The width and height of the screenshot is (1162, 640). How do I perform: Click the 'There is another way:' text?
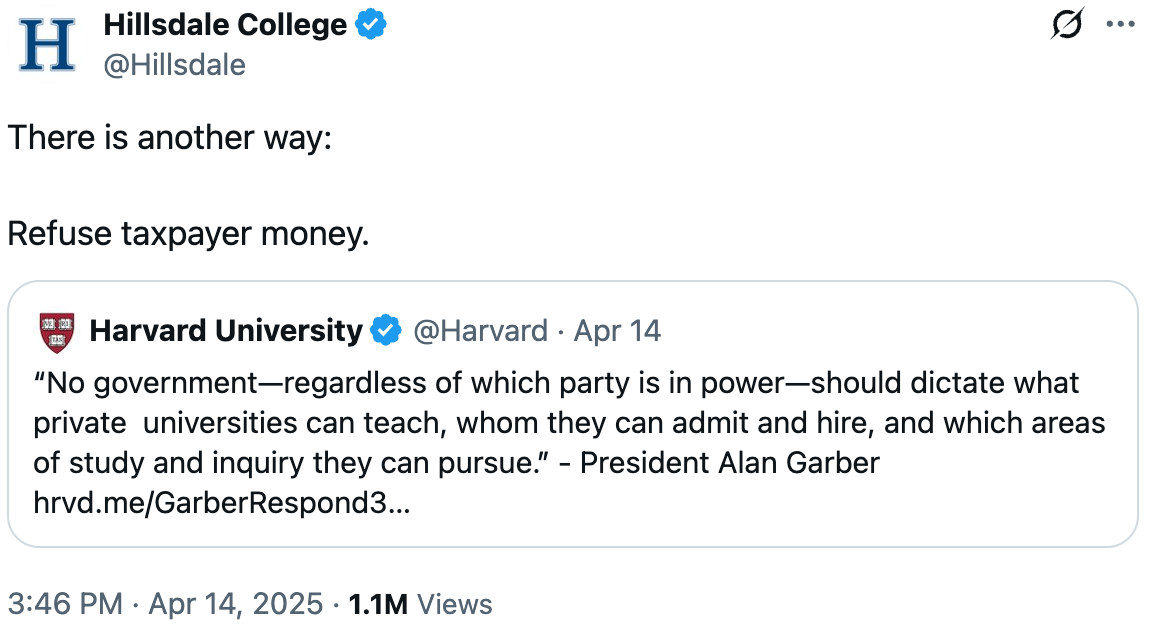click(x=170, y=138)
